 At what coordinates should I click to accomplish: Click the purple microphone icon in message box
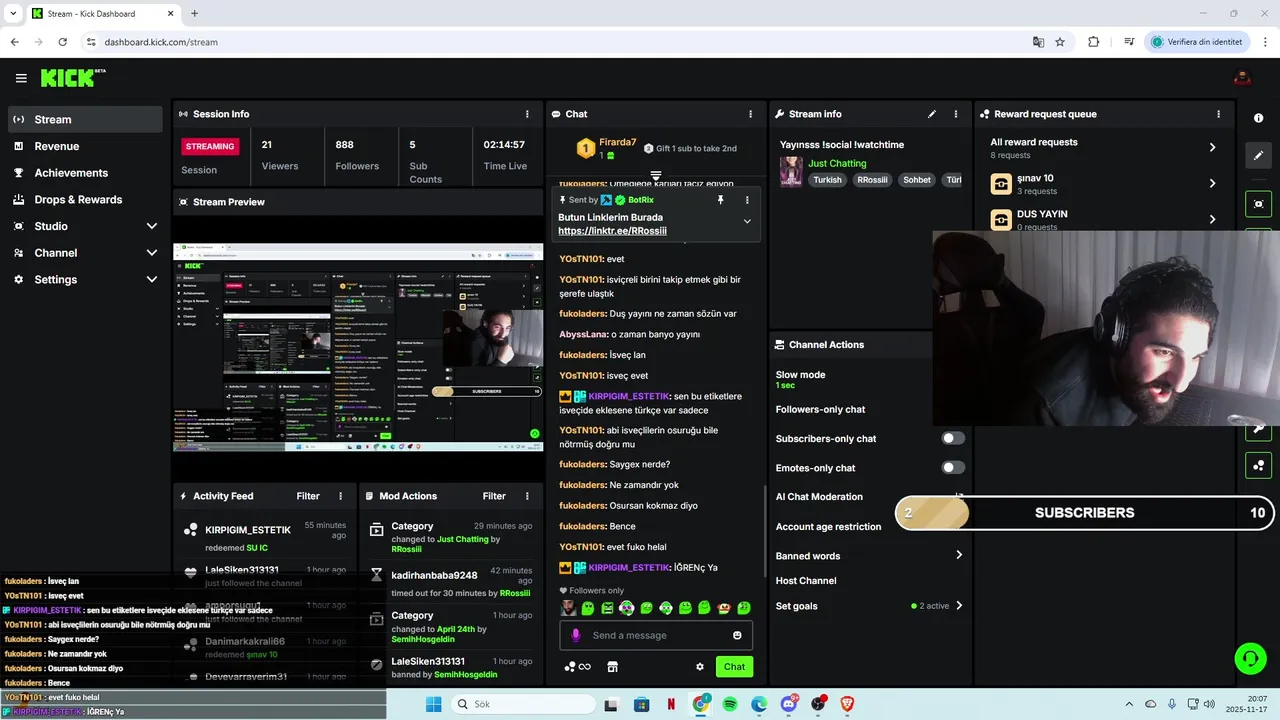pyautogui.click(x=575, y=635)
